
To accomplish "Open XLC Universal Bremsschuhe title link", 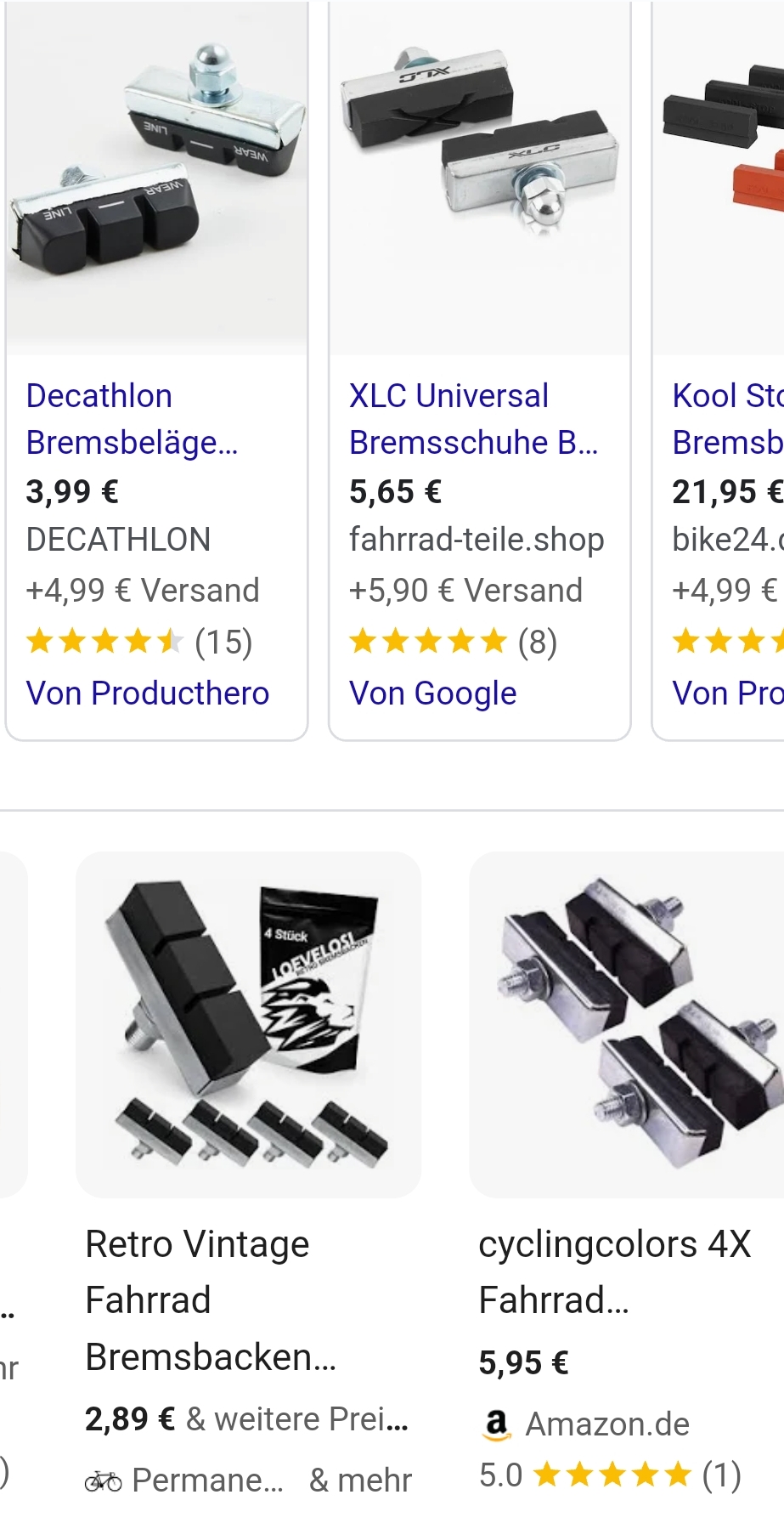I will click(x=473, y=419).
